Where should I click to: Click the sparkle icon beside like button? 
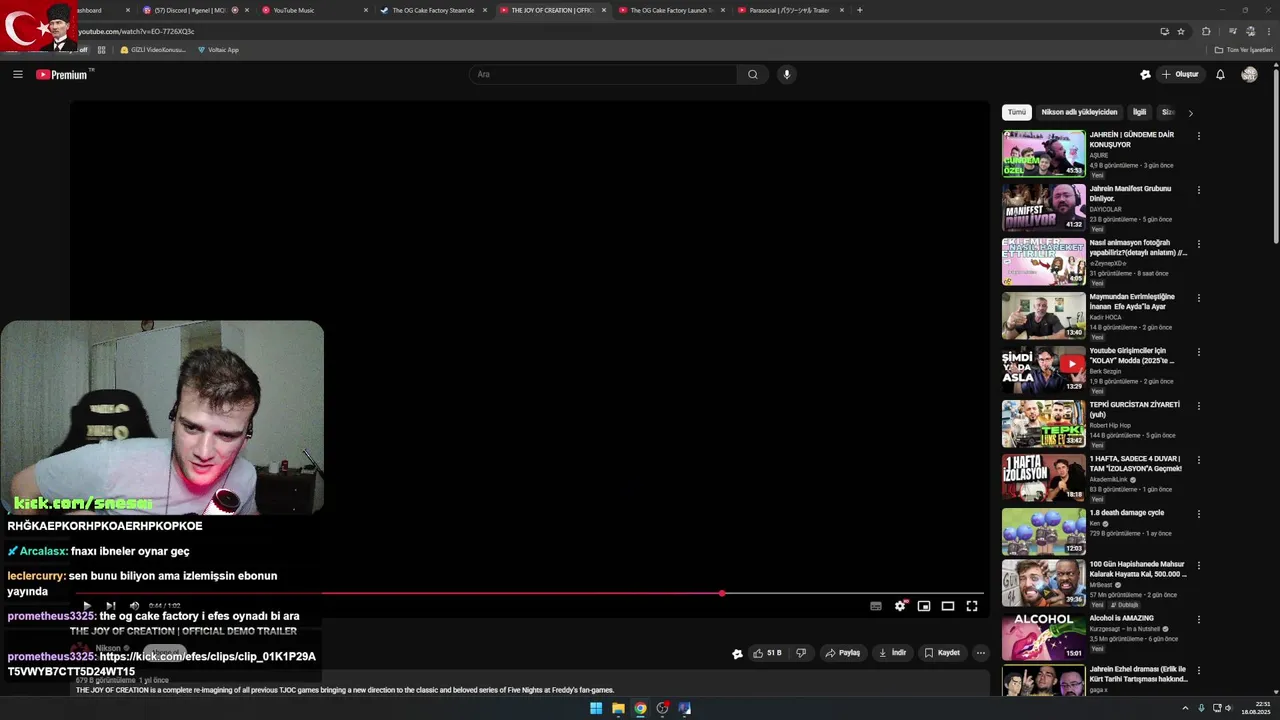(x=737, y=654)
